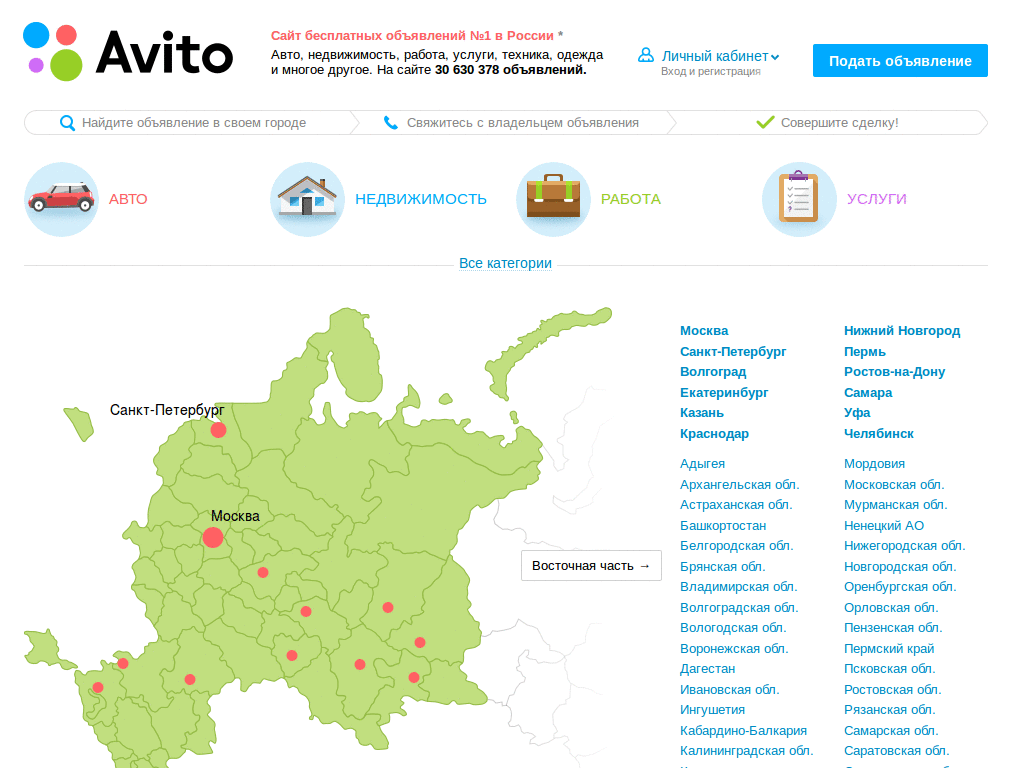Click the green checkmark next to Совершите сделку
The height and width of the screenshot is (768, 1024).
[765, 122]
